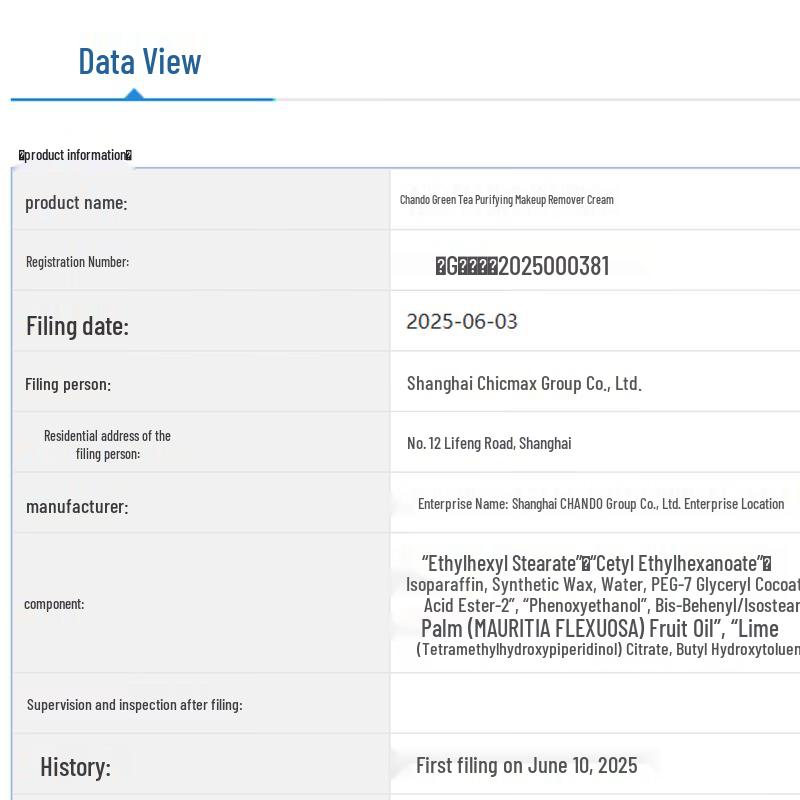Click the 'Registration Number:' label
This screenshot has width=800, height=800.
[x=78, y=262]
